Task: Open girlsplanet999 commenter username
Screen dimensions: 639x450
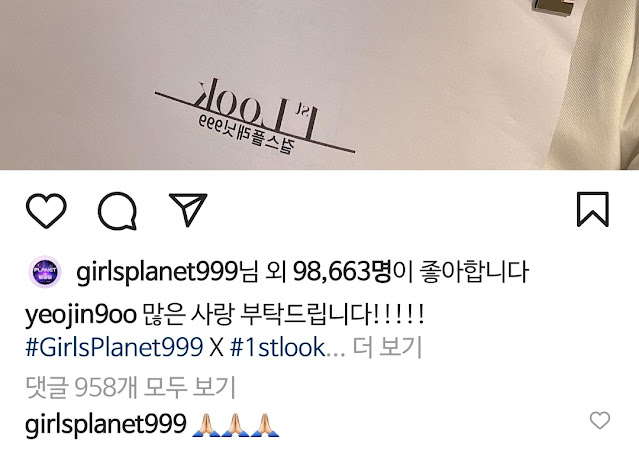Action: click(106, 424)
